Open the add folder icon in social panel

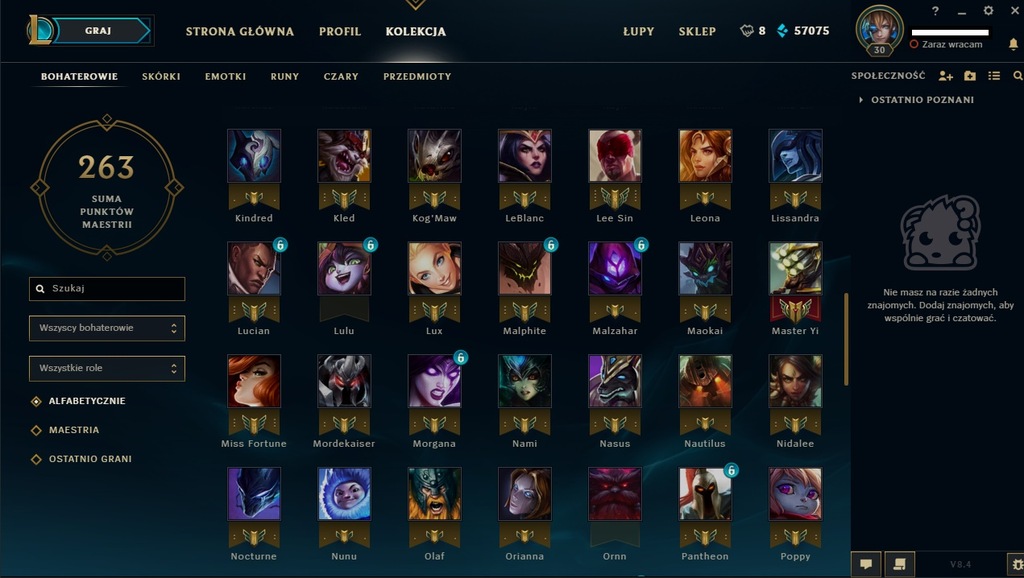tap(970, 76)
